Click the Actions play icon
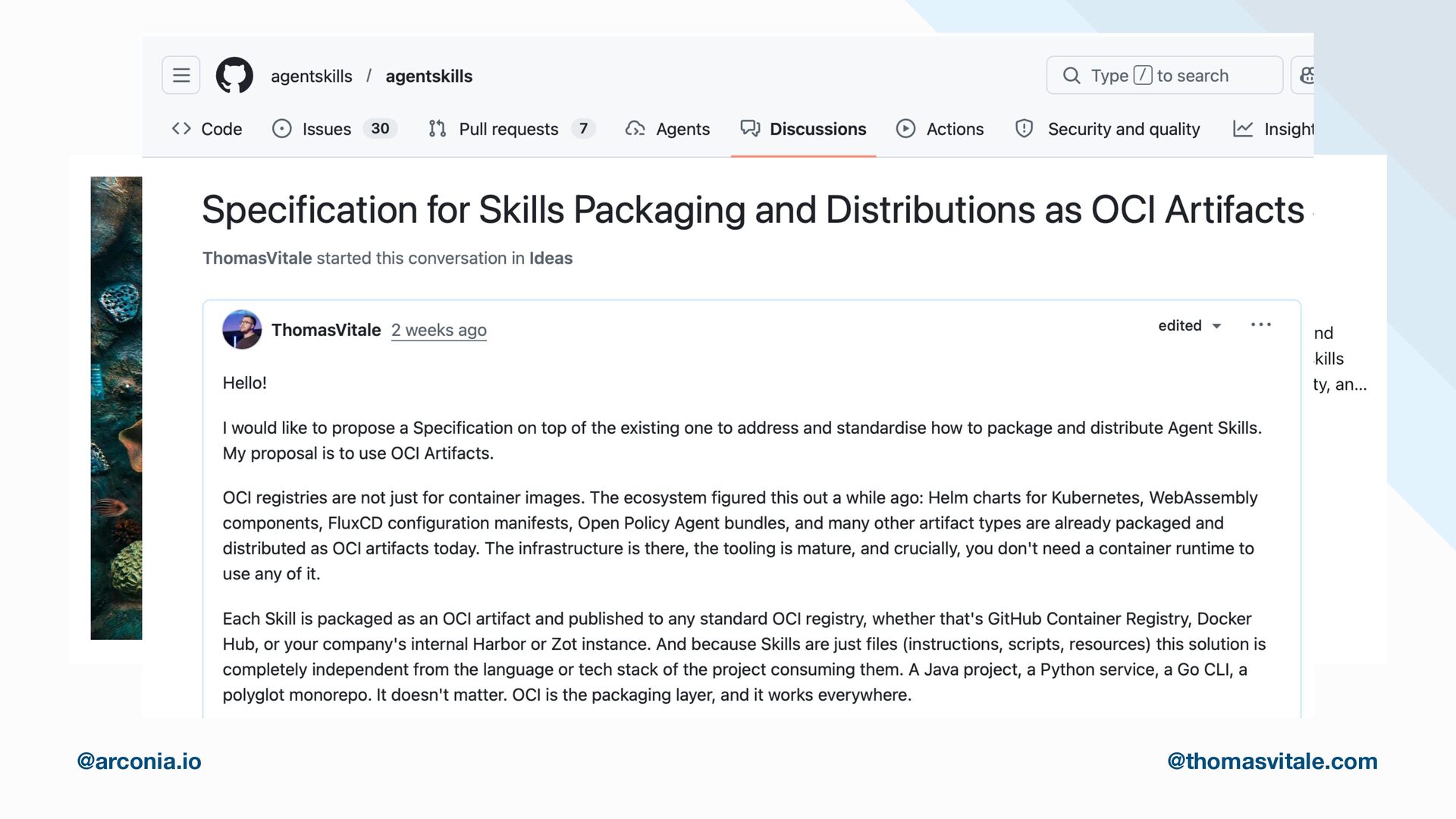The height and width of the screenshot is (819, 1456). [905, 129]
